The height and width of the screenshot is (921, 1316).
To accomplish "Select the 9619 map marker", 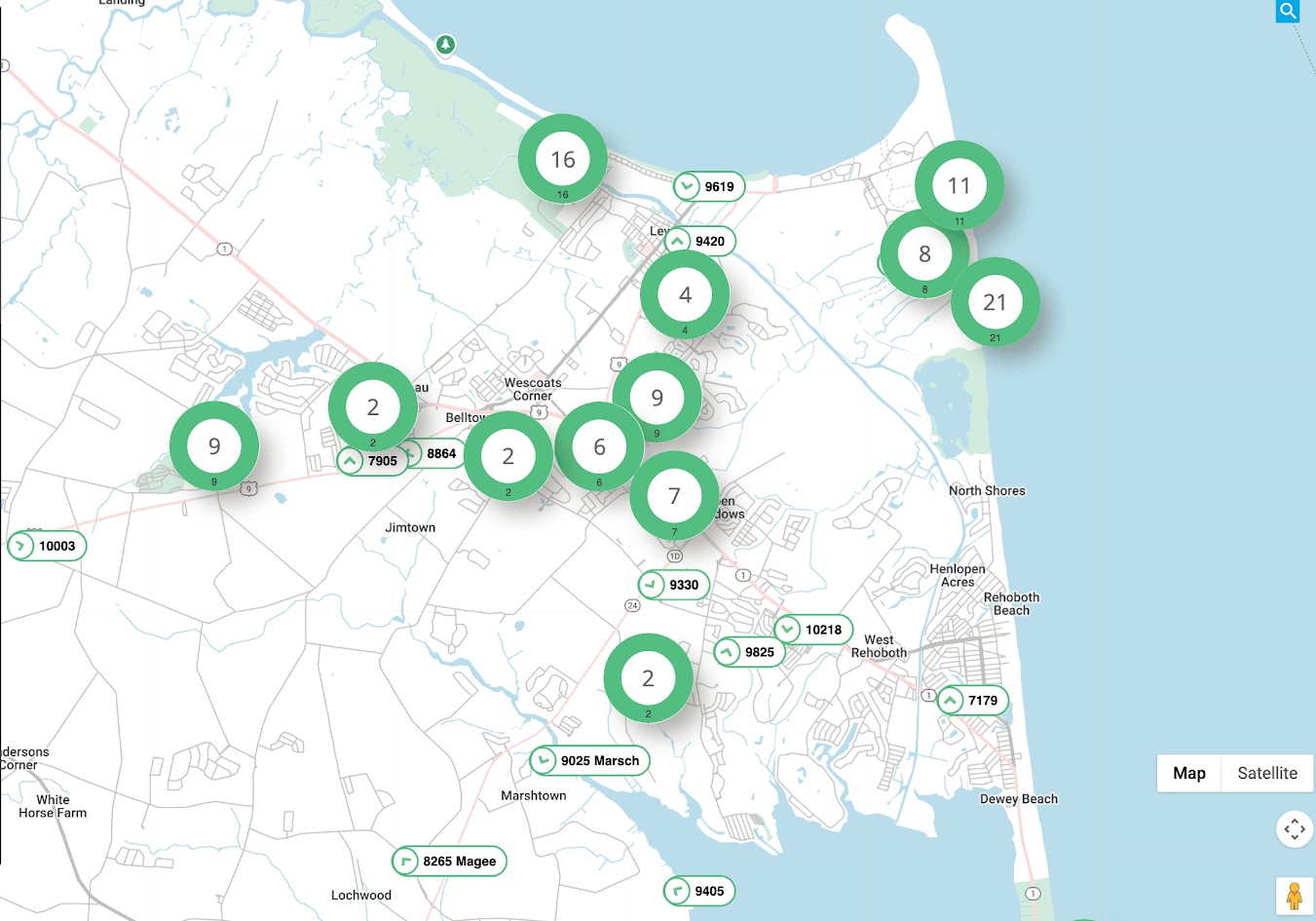I will click(x=709, y=186).
